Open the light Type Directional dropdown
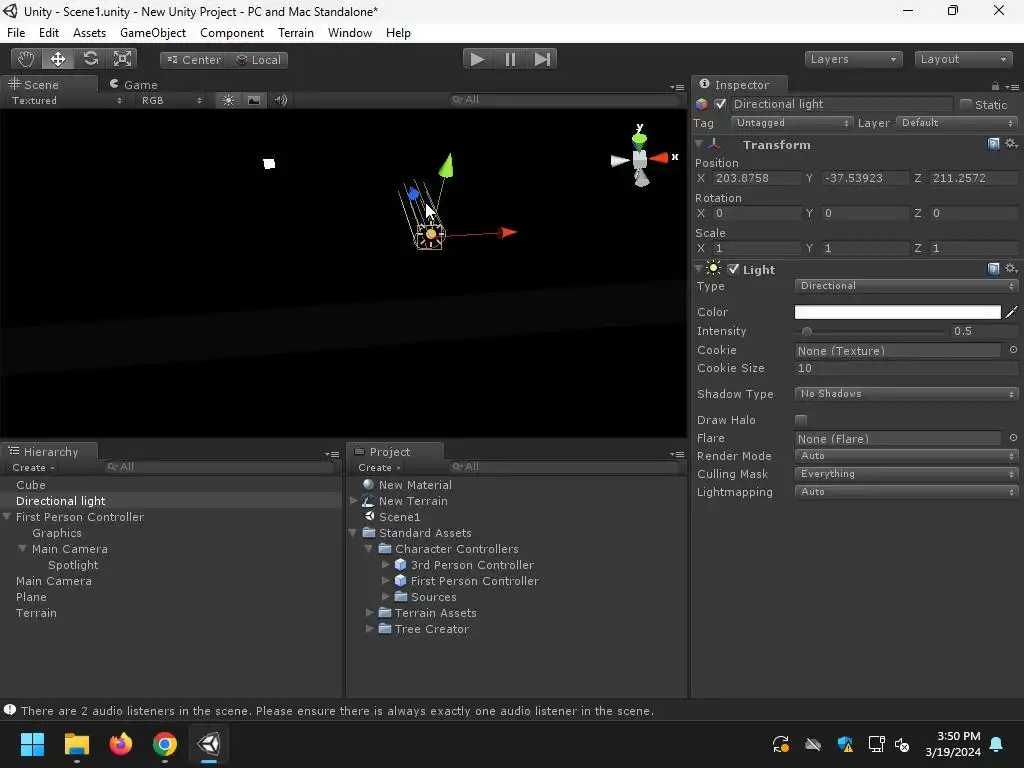1024x768 pixels. click(x=906, y=286)
